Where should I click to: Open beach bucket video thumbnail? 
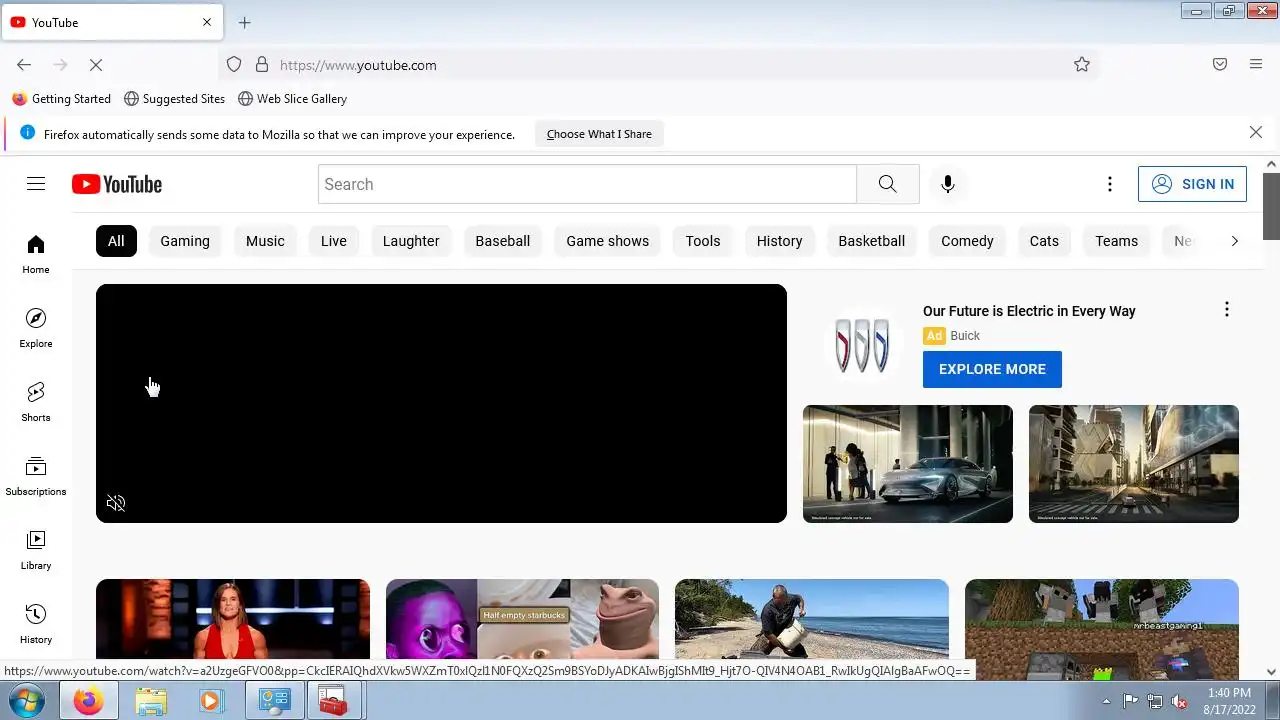click(x=812, y=619)
